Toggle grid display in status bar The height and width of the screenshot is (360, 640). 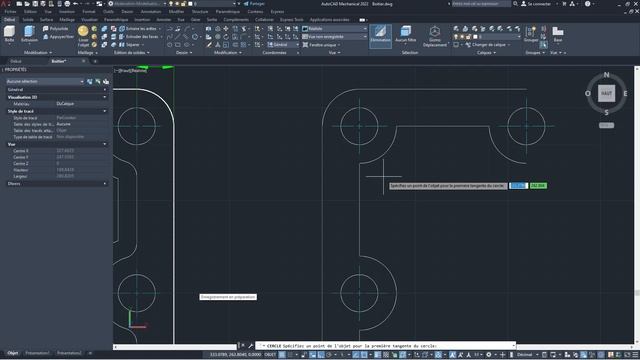282,355
